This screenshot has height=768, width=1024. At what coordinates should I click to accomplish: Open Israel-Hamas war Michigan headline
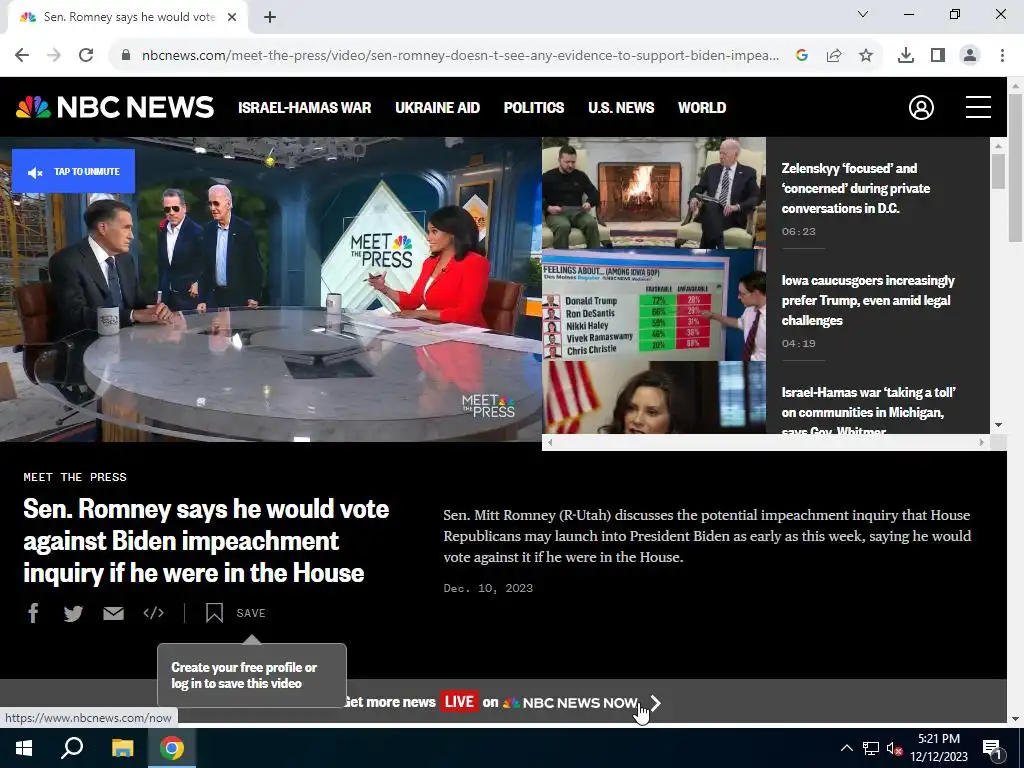(868, 409)
